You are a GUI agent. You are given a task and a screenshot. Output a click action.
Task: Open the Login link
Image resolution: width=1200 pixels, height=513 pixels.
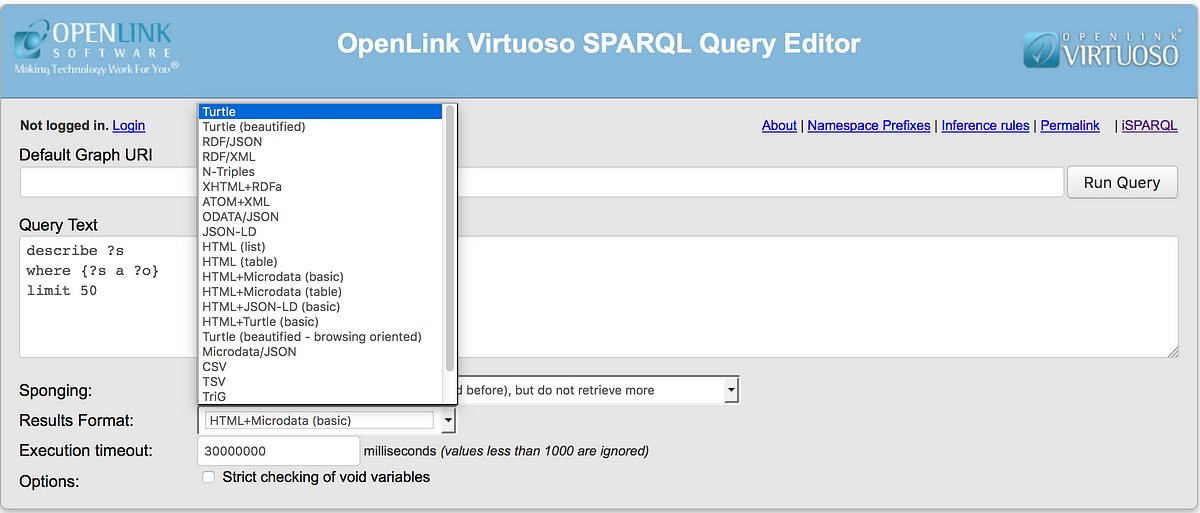tap(129, 125)
